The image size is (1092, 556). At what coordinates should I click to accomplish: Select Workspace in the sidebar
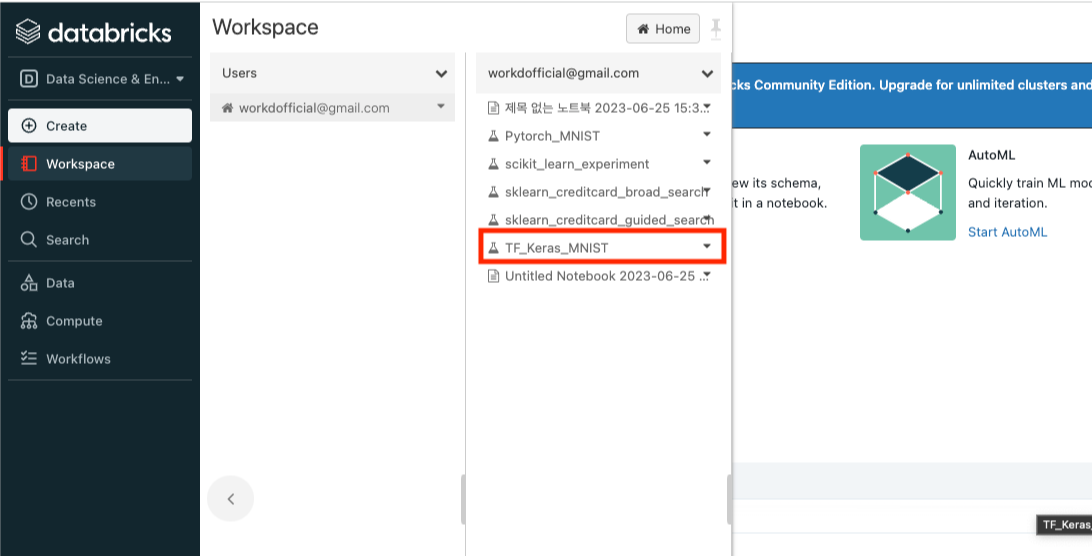click(x=100, y=164)
